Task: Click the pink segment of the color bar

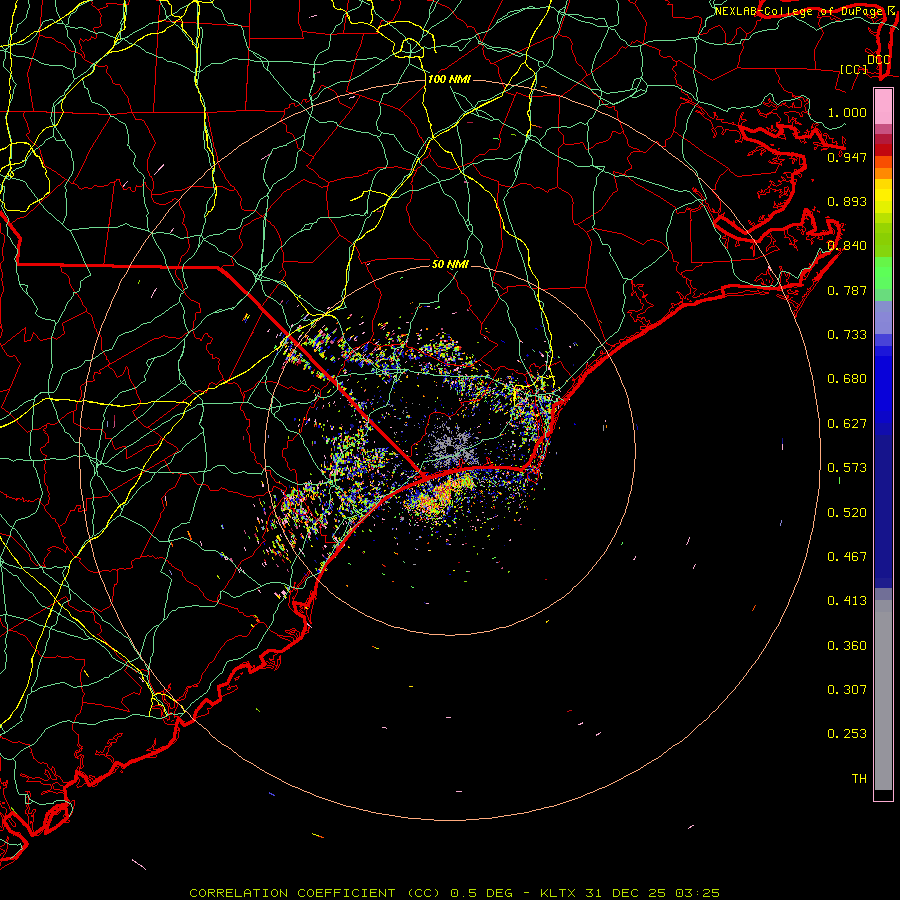Action: pyautogui.click(x=883, y=107)
